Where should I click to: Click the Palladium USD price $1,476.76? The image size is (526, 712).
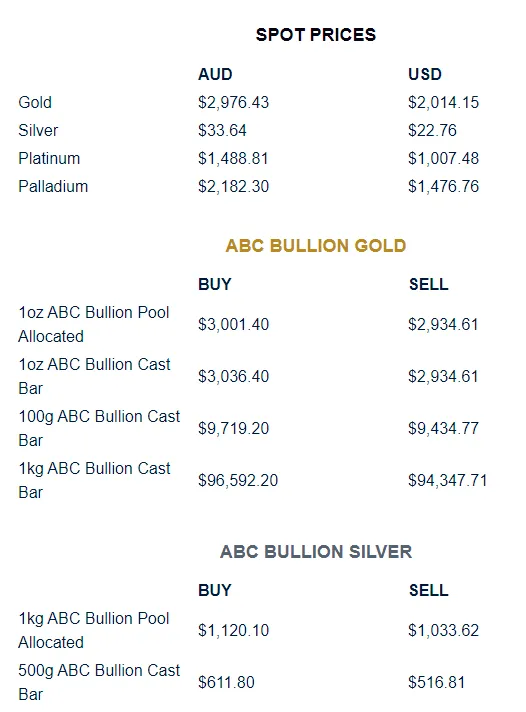click(x=443, y=187)
